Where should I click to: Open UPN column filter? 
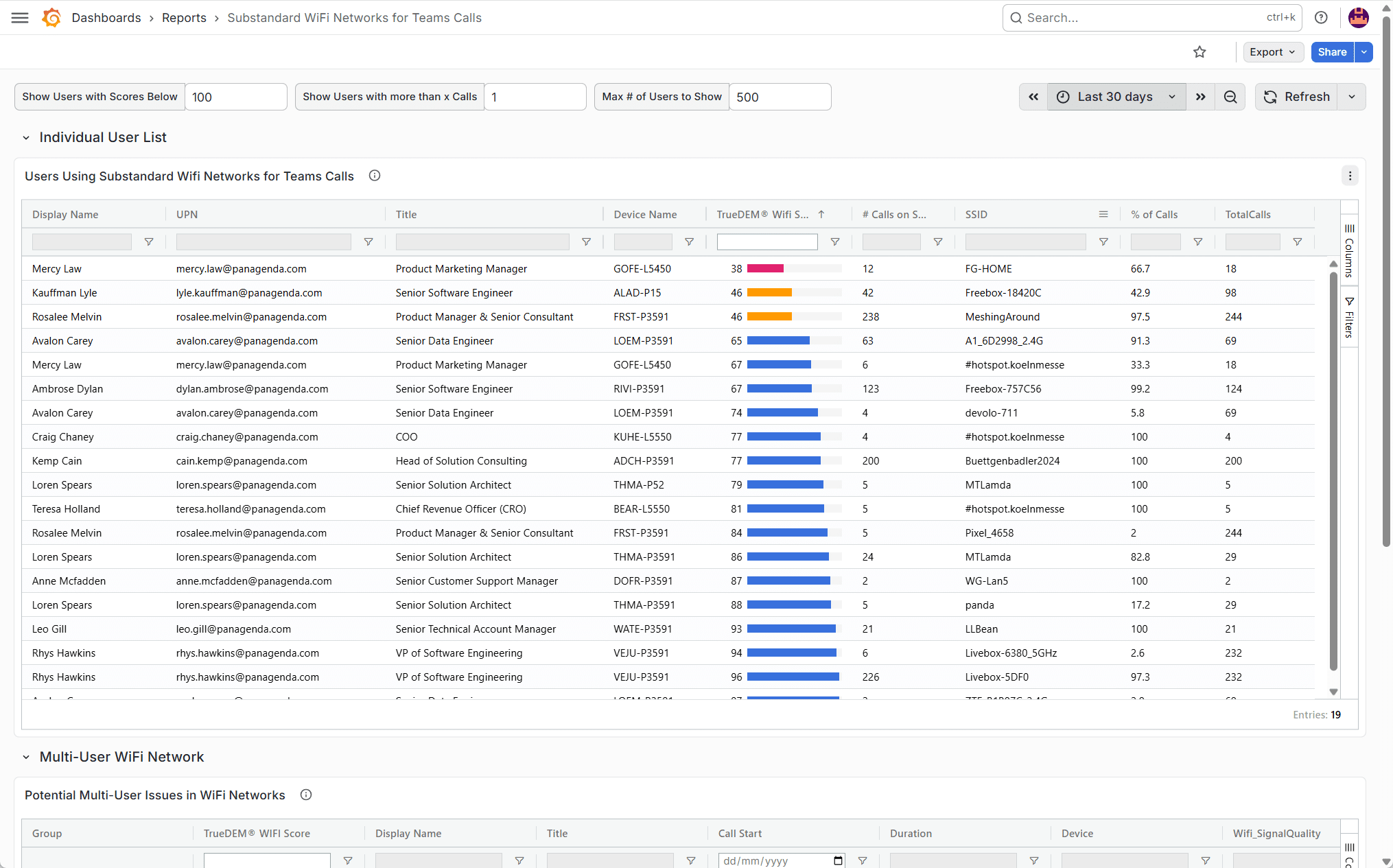368,242
